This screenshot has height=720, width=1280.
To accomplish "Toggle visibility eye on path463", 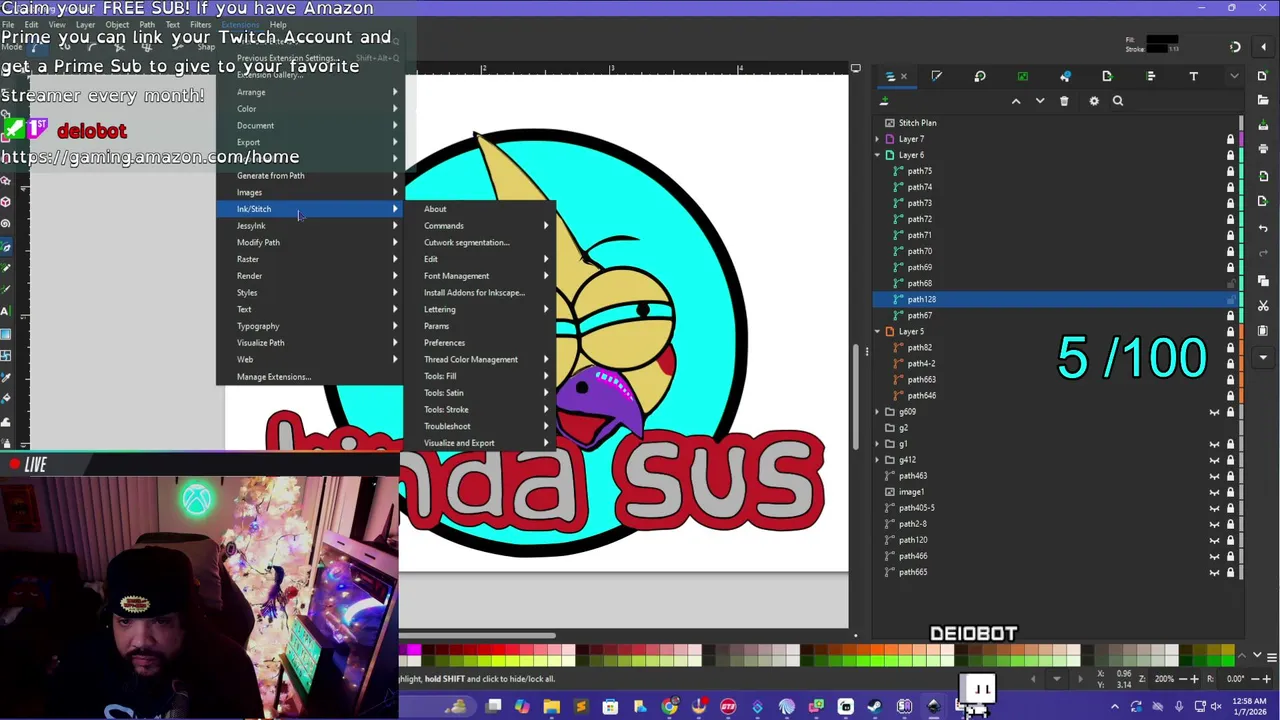I will point(1215,476).
